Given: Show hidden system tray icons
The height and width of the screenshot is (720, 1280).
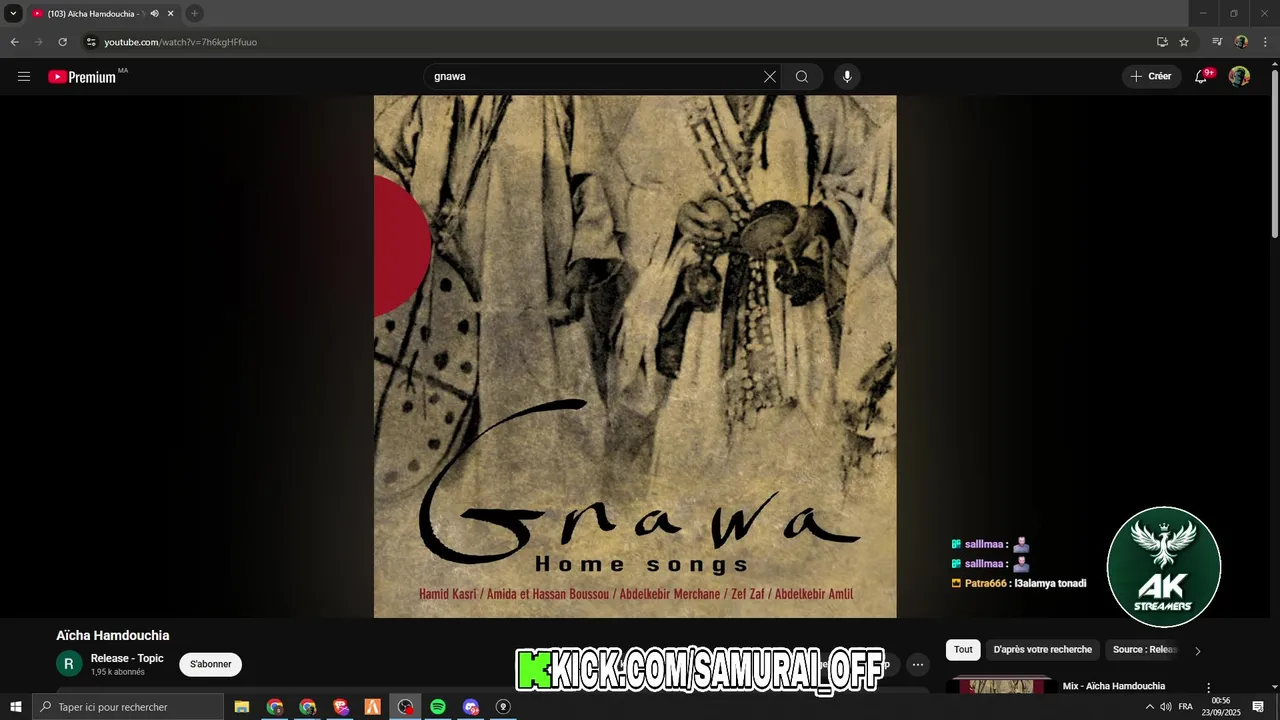Looking at the screenshot, I should click(1149, 707).
